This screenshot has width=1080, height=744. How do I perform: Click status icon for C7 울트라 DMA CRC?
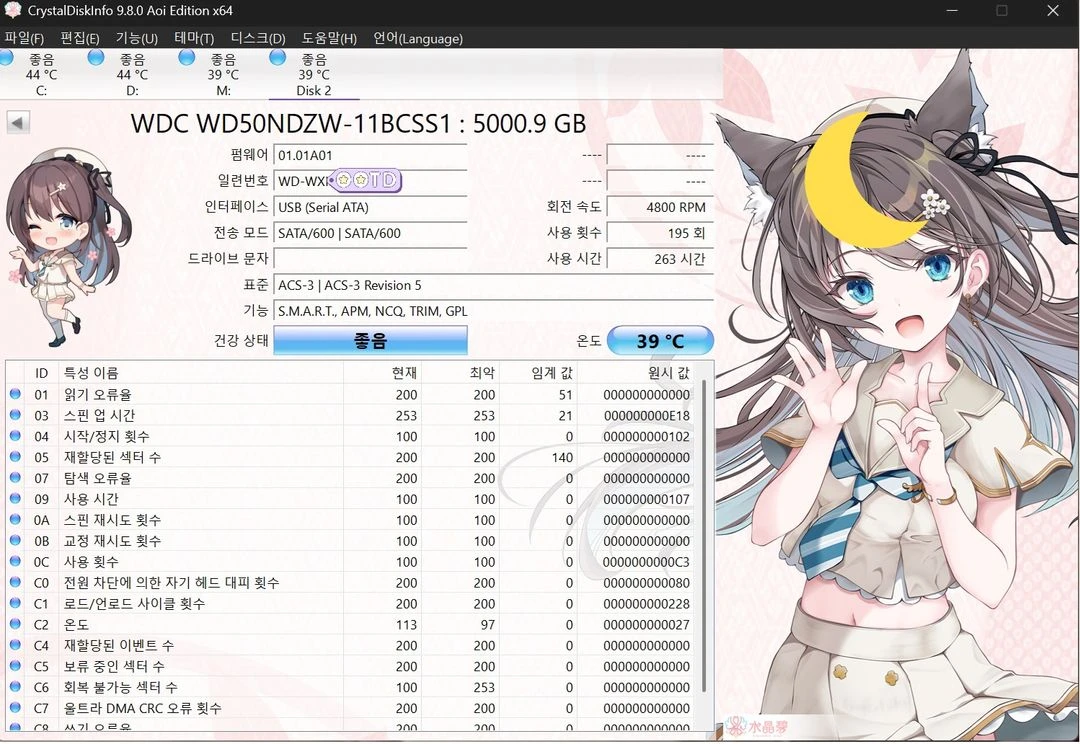tap(15, 707)
